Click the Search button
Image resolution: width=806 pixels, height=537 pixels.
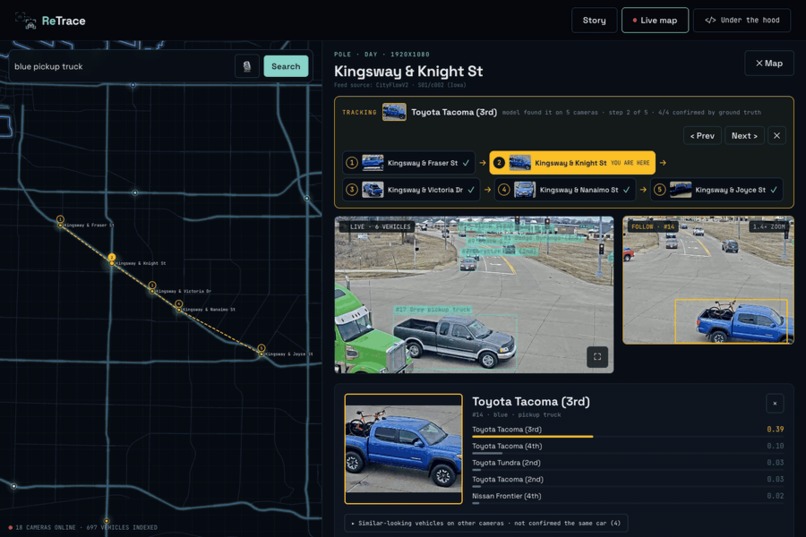[x=286, y=66]
